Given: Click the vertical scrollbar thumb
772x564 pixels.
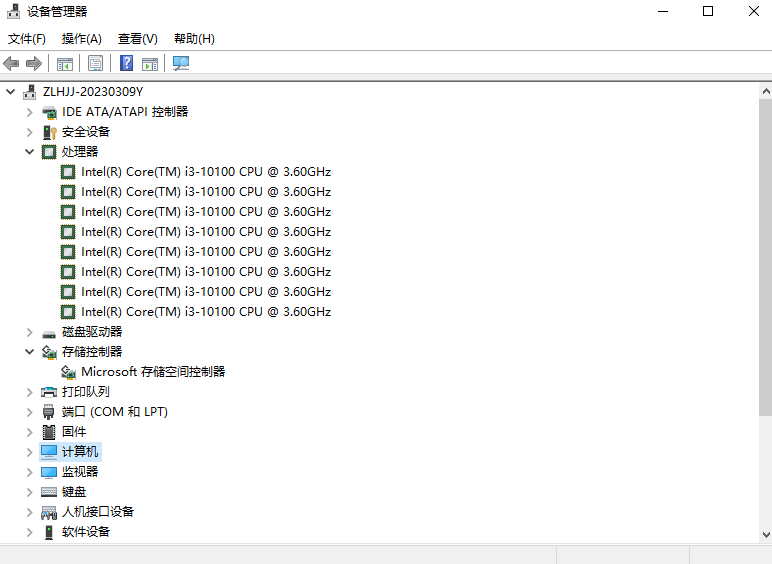Looking at the screenshot, I should point(766,257).
